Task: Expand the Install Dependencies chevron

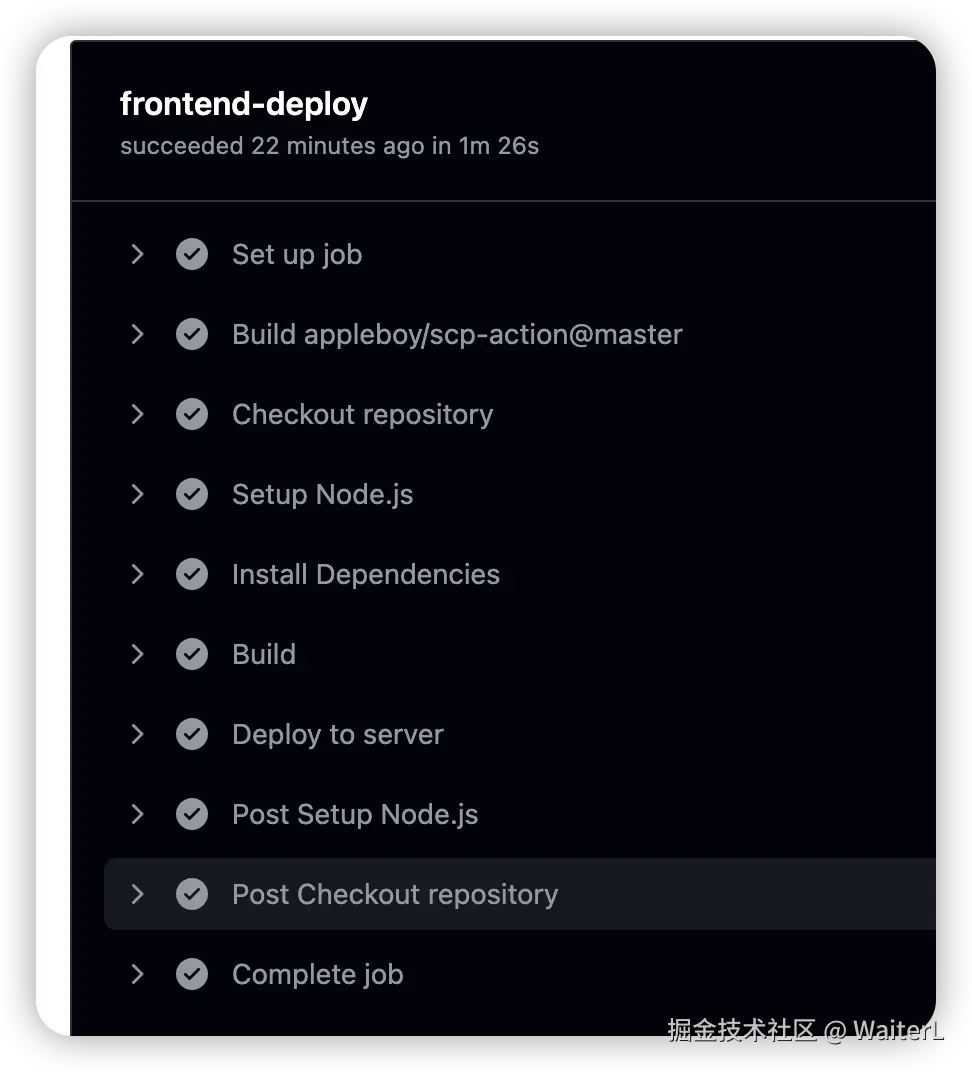Action: tap(138, 574)
